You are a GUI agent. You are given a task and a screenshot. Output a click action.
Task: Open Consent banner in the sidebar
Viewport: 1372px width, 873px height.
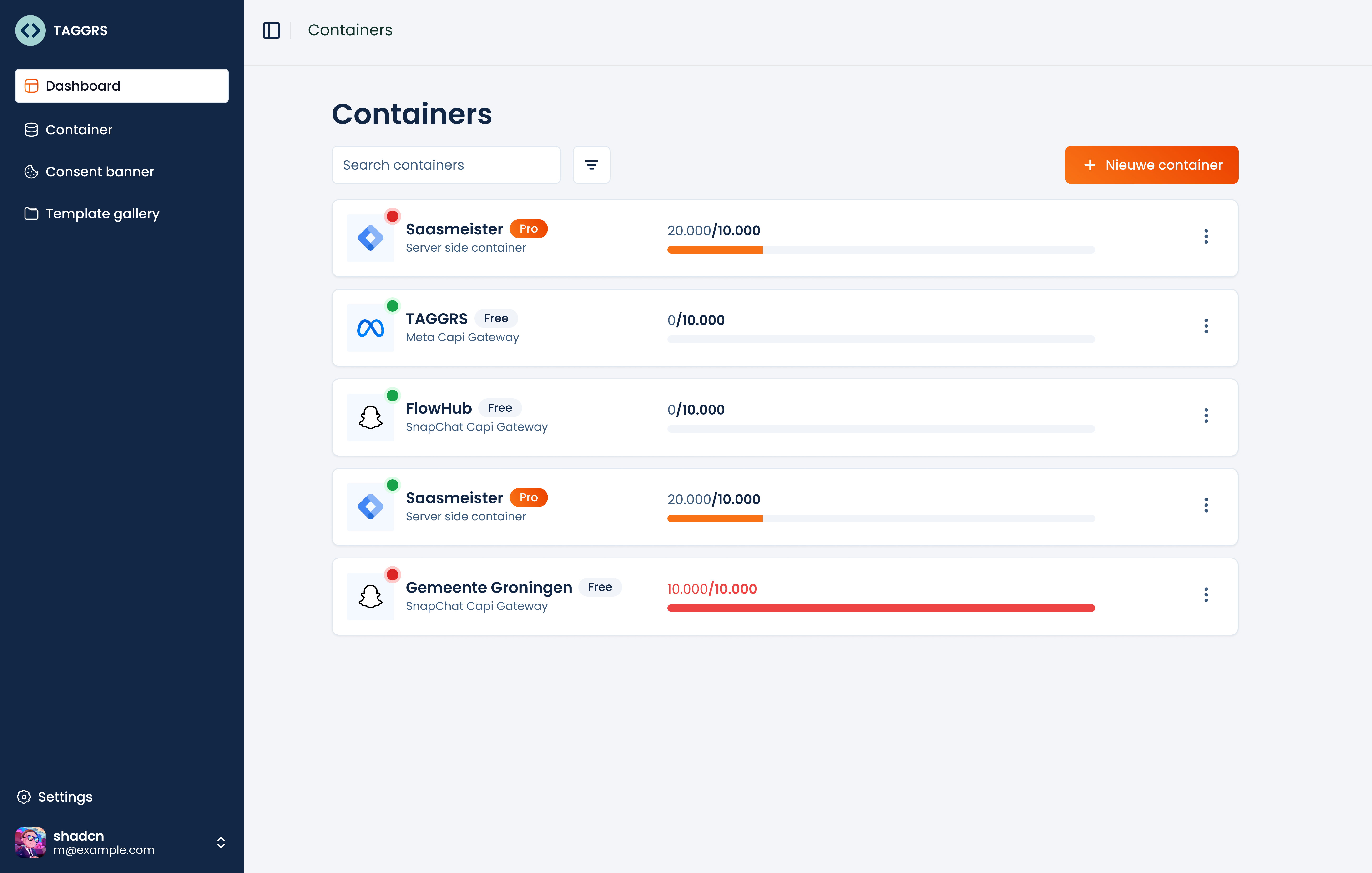tap(122, 172)
